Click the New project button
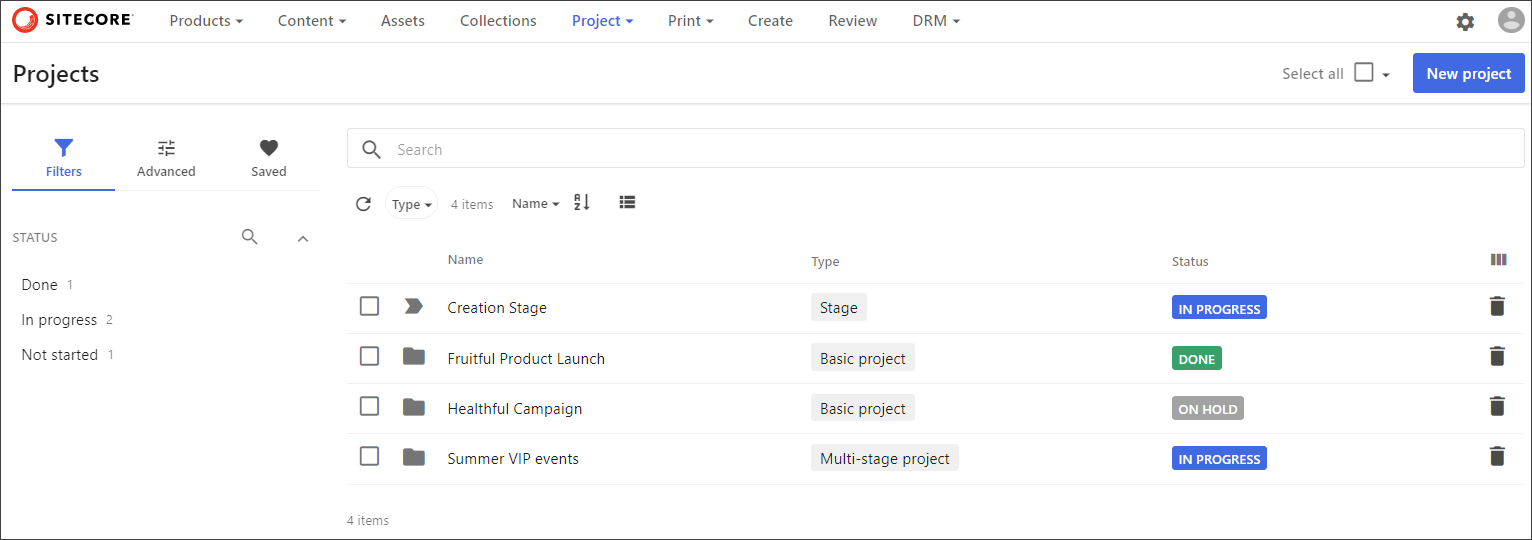This screenshot has width=1532, height=540. pyautogui.click(x=1469, y=73)
